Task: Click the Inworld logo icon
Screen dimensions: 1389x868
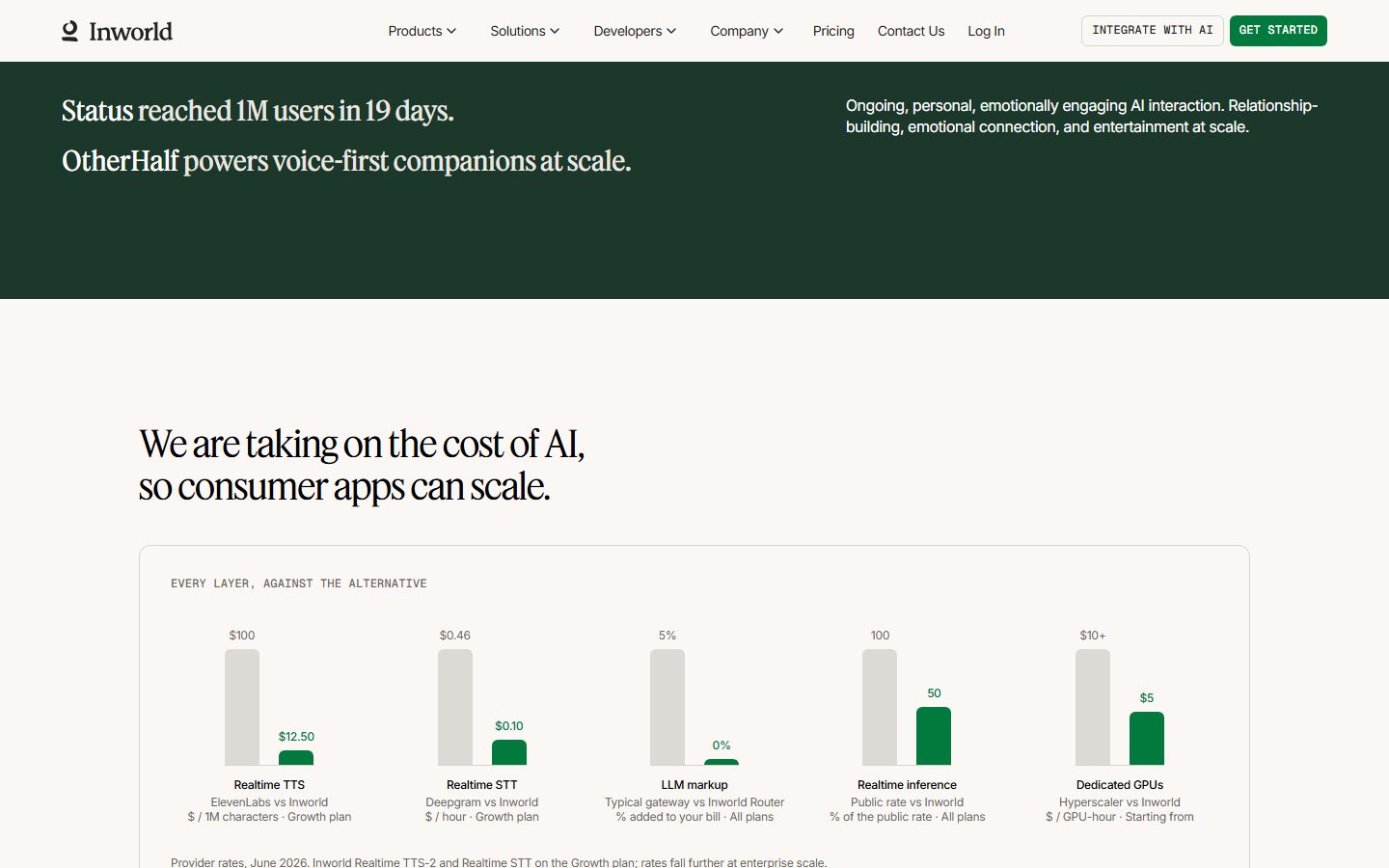Action: [69, 31]
